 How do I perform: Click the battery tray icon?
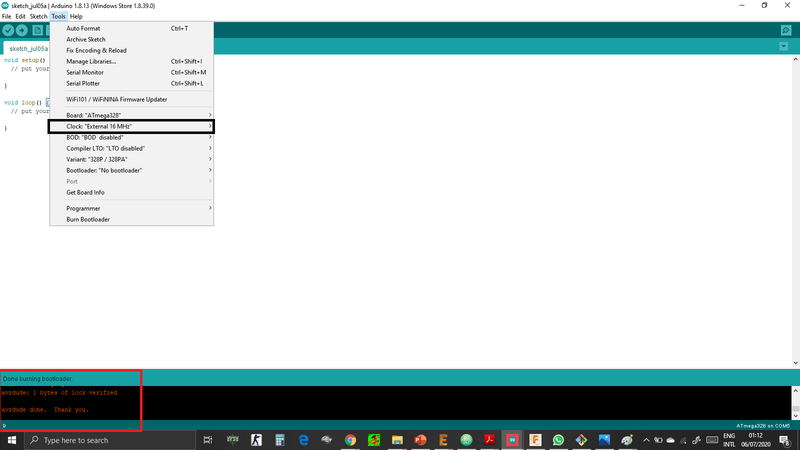658,440
